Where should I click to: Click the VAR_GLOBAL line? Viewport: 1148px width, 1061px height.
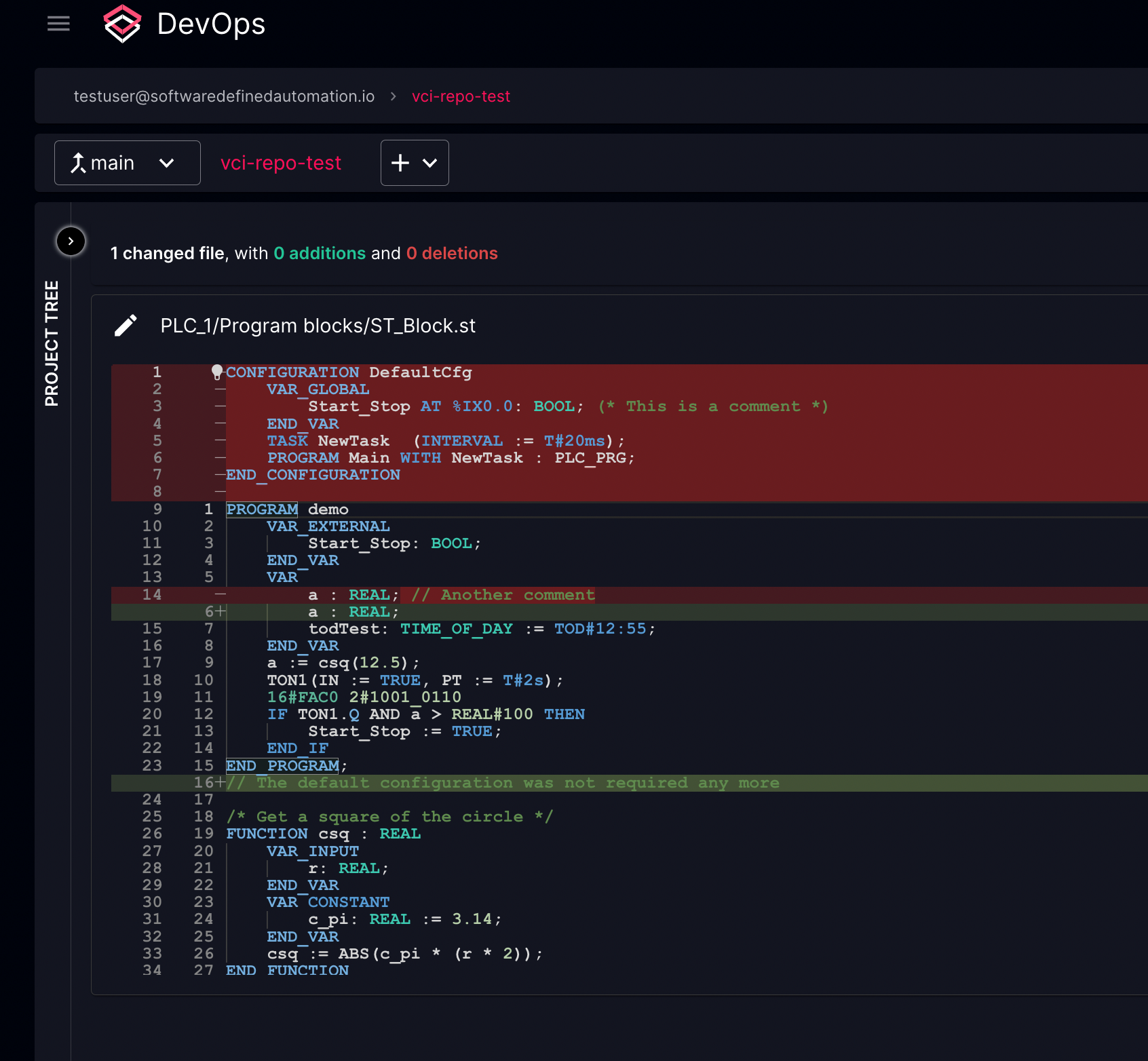(x=318, y=389)
